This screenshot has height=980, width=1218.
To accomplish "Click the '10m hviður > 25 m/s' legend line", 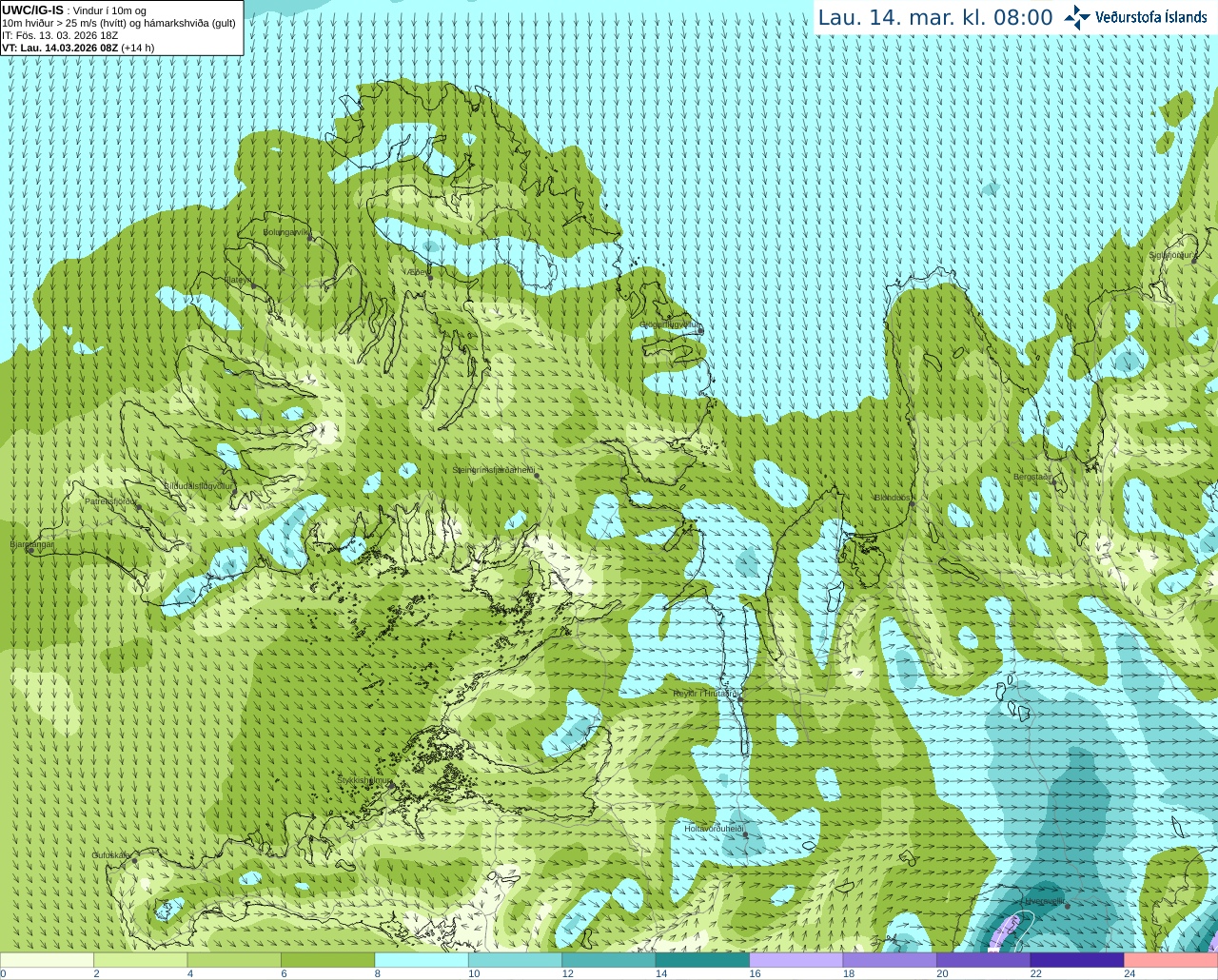I will tap(119, 23).
